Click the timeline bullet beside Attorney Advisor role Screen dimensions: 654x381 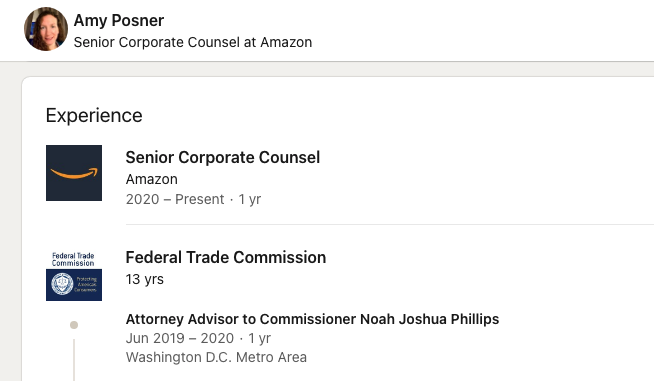tap(74, 325)
